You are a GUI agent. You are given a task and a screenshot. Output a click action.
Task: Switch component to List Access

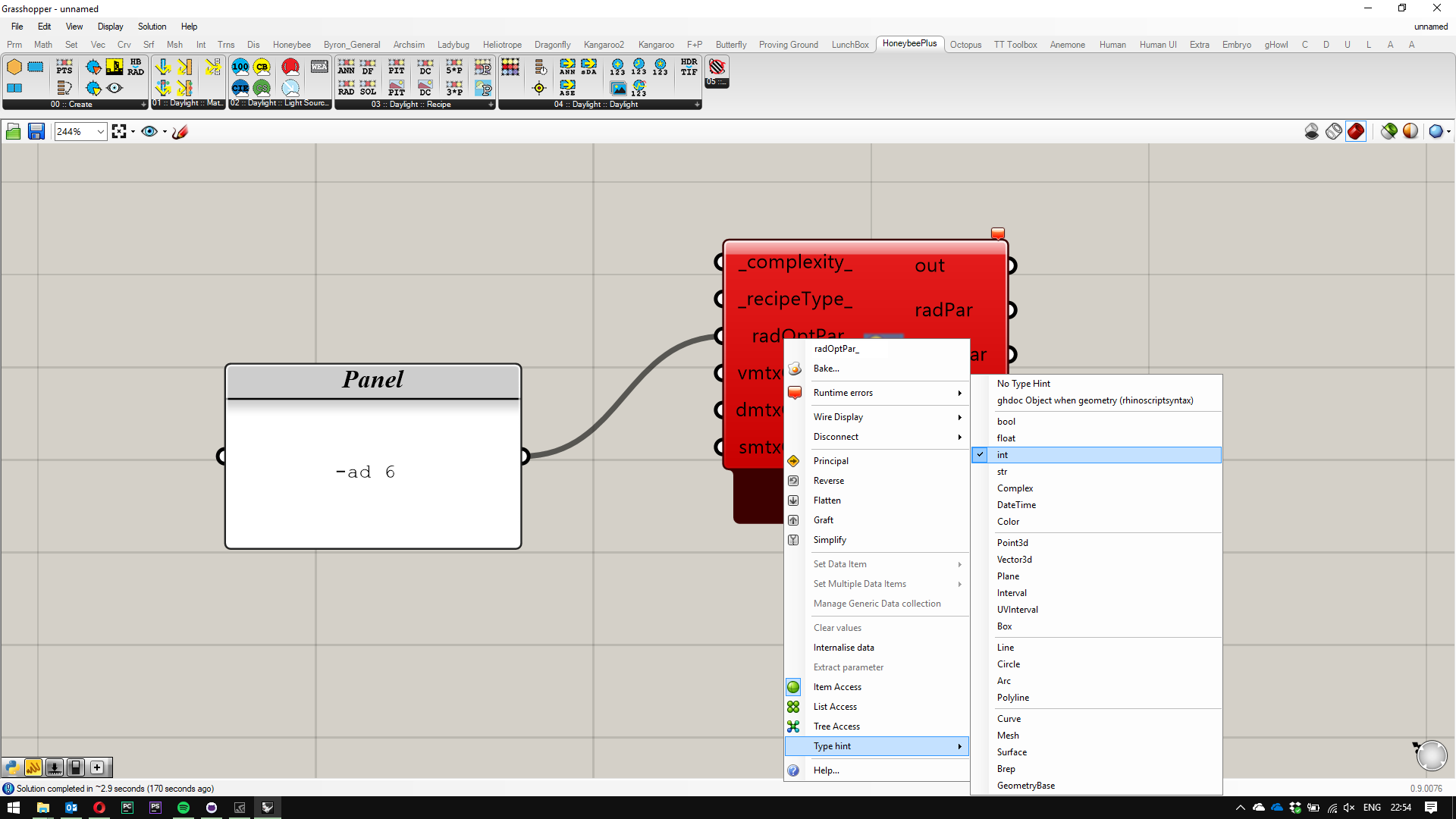pos(834,706)
